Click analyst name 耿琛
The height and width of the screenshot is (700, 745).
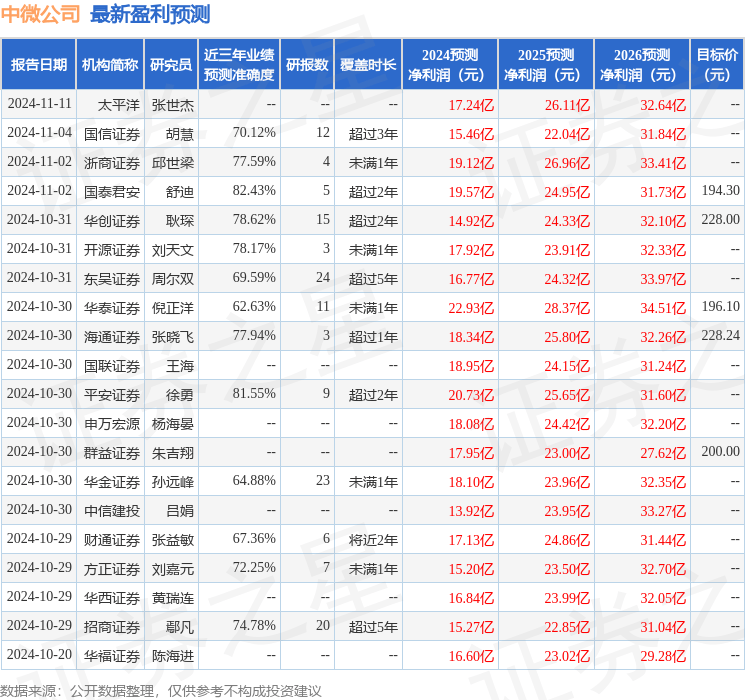[180, 221]
